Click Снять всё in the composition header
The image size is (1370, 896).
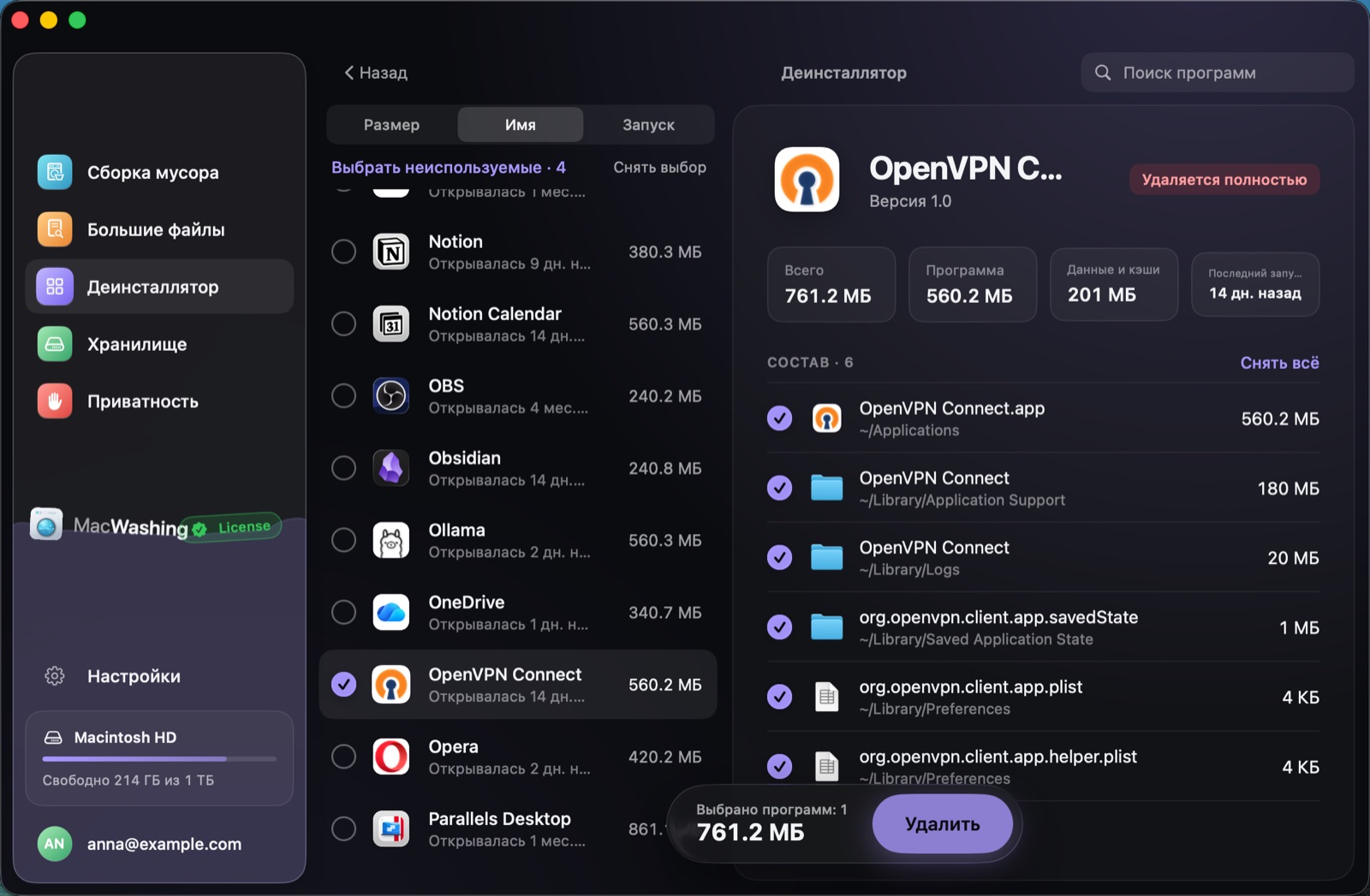click(1279, 363)
